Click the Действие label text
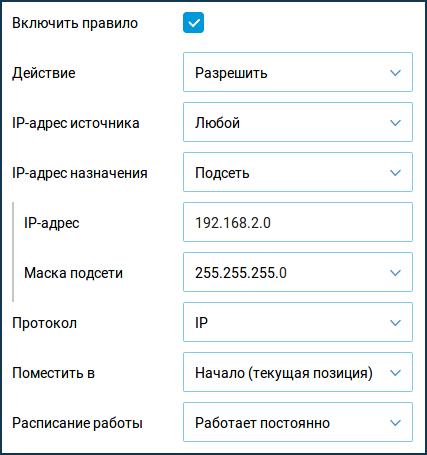427x455 pixels. point(44,73)
